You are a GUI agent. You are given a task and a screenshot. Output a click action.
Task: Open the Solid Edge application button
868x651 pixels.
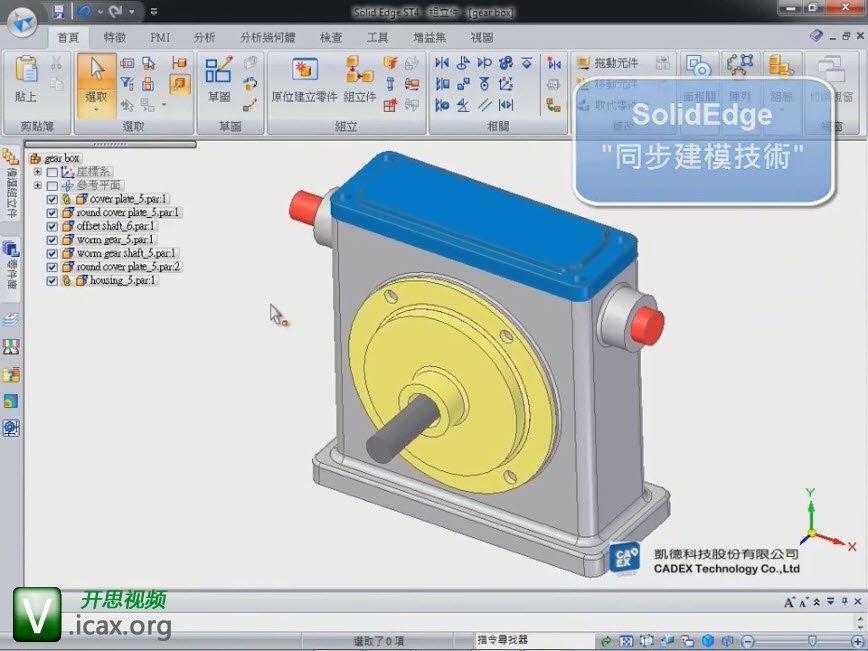[22, 22]
